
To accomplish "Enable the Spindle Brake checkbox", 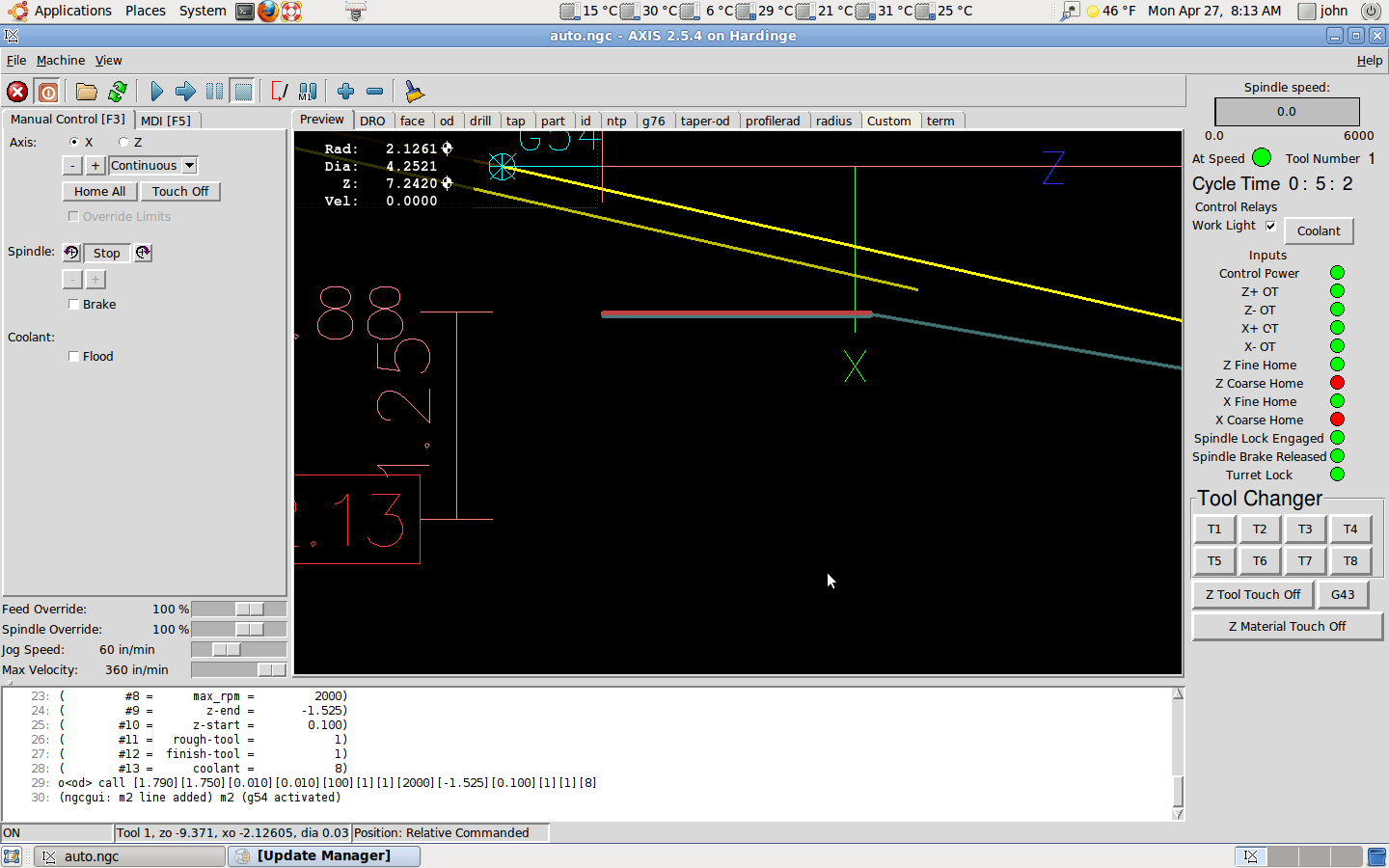I will point(74,305).
